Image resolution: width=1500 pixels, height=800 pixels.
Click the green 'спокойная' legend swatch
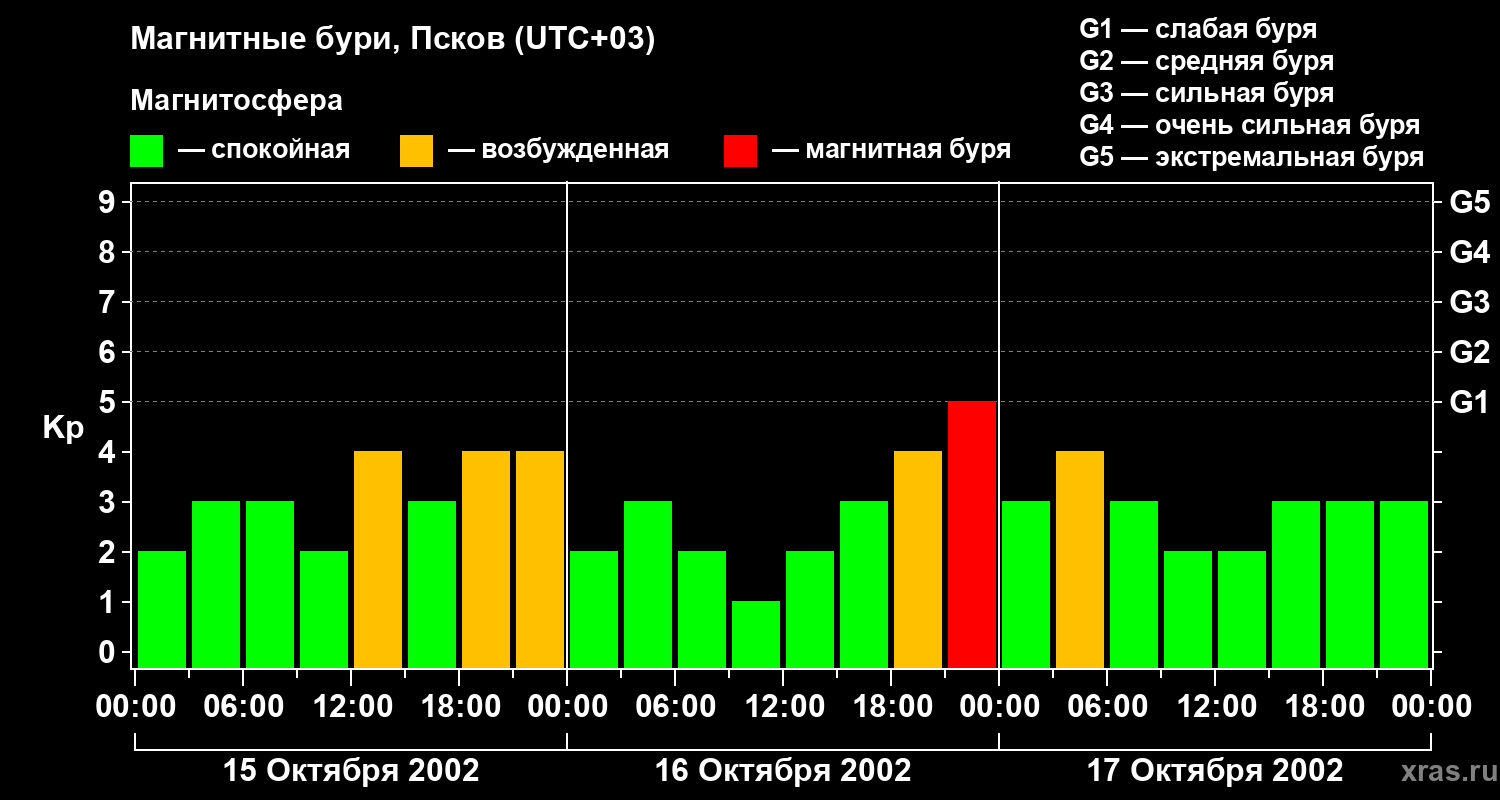[146, 151]
